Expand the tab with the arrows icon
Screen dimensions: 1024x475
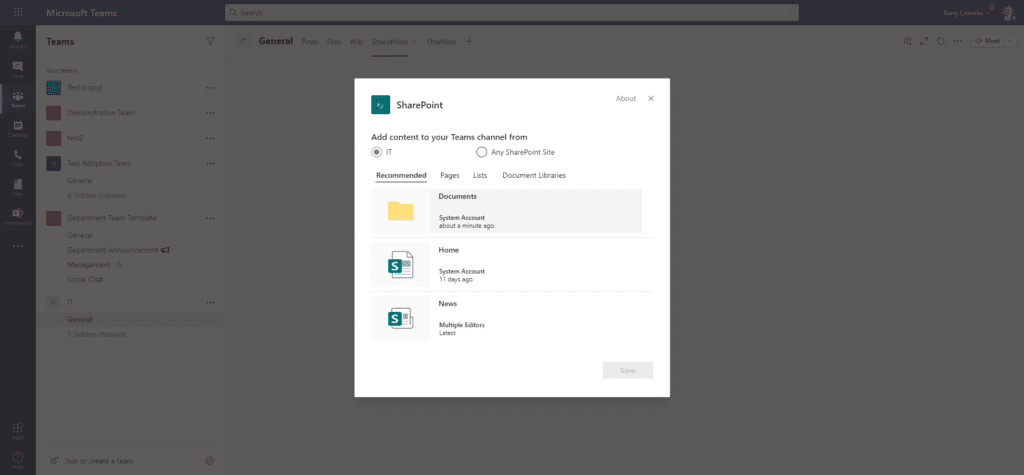tap(924, 41)
